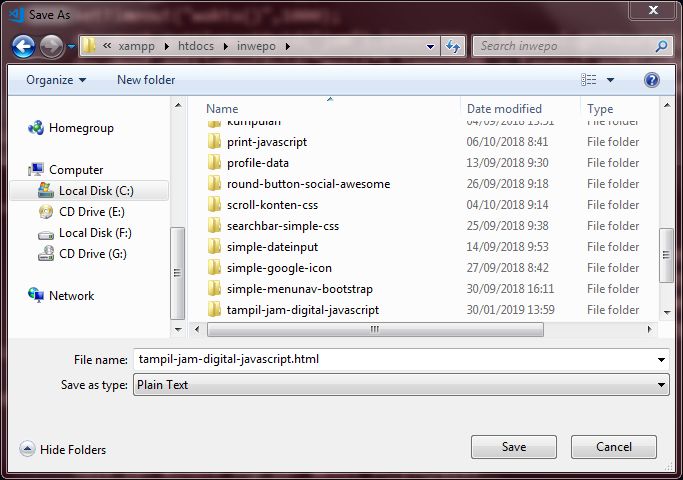Select Homegroup in navigation pane

(81, 128)
